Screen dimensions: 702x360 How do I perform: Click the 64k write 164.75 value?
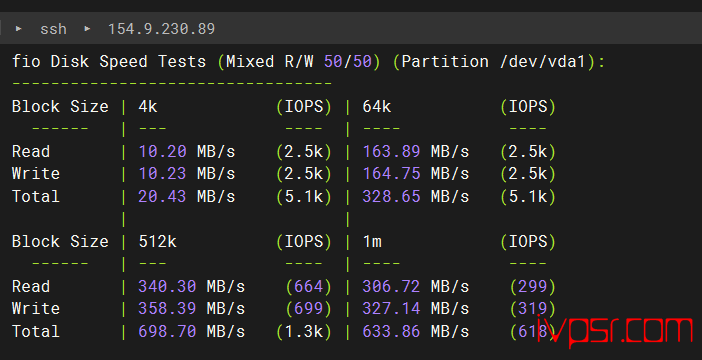(391, 174)
